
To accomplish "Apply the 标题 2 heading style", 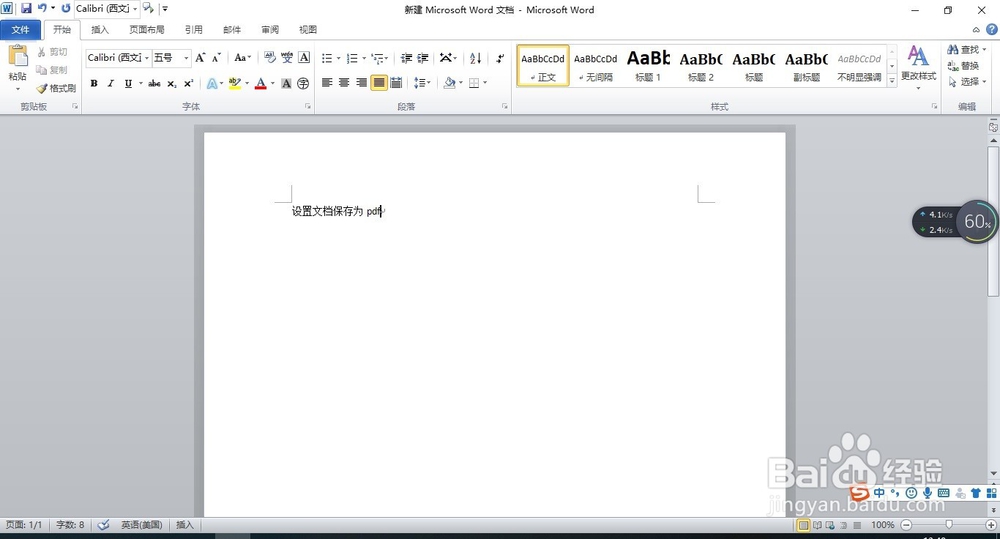I will (x=701, y=66).
